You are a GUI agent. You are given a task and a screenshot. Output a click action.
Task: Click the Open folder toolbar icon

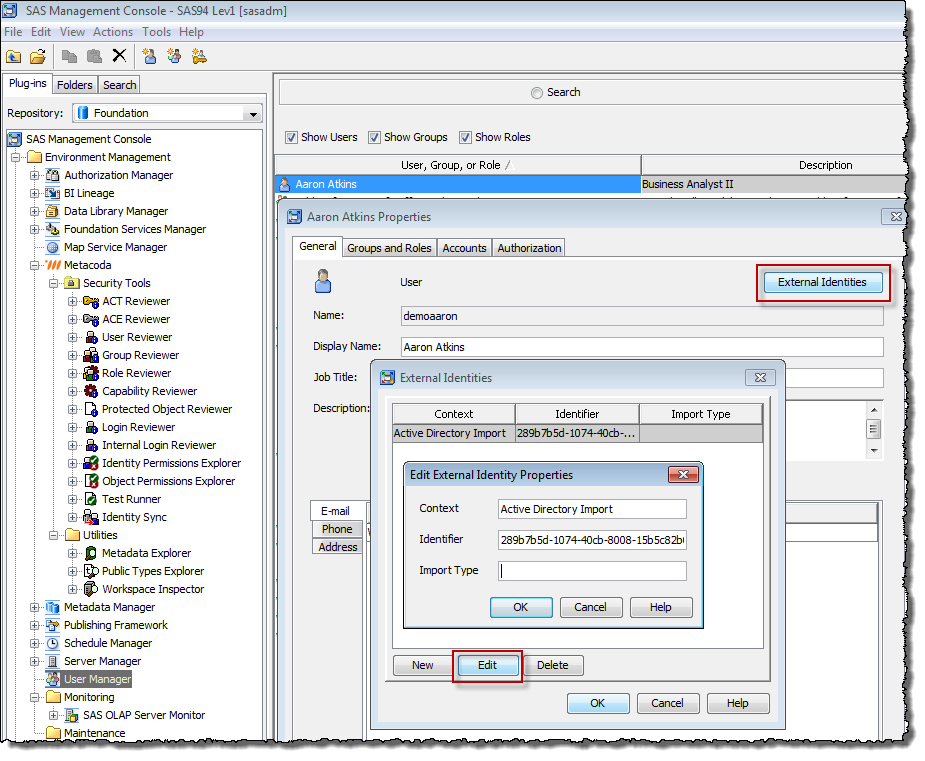pyautogui.click(x=38, y=57)
